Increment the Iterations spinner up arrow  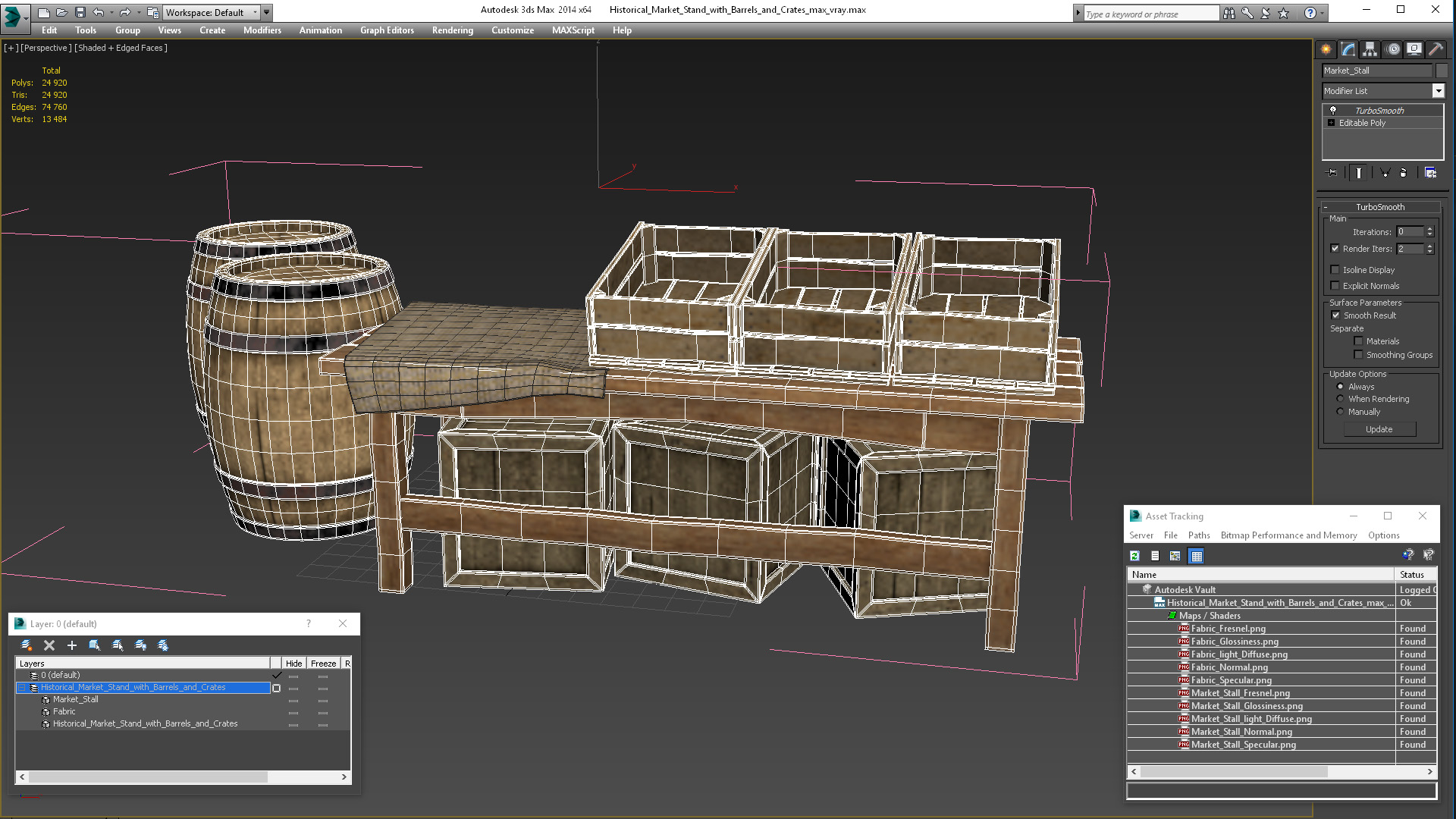[x=1430, y=229]
